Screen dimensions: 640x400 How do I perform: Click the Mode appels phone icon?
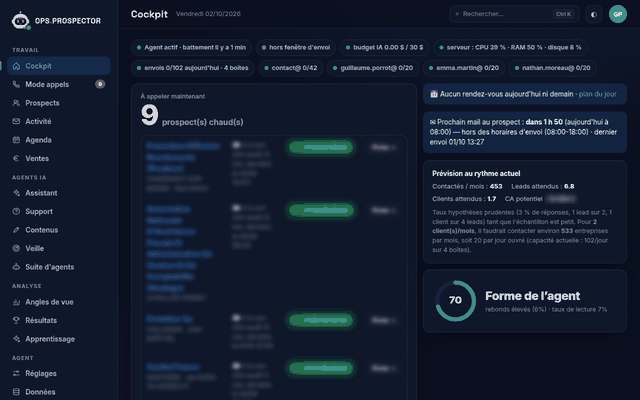[16, 84]
